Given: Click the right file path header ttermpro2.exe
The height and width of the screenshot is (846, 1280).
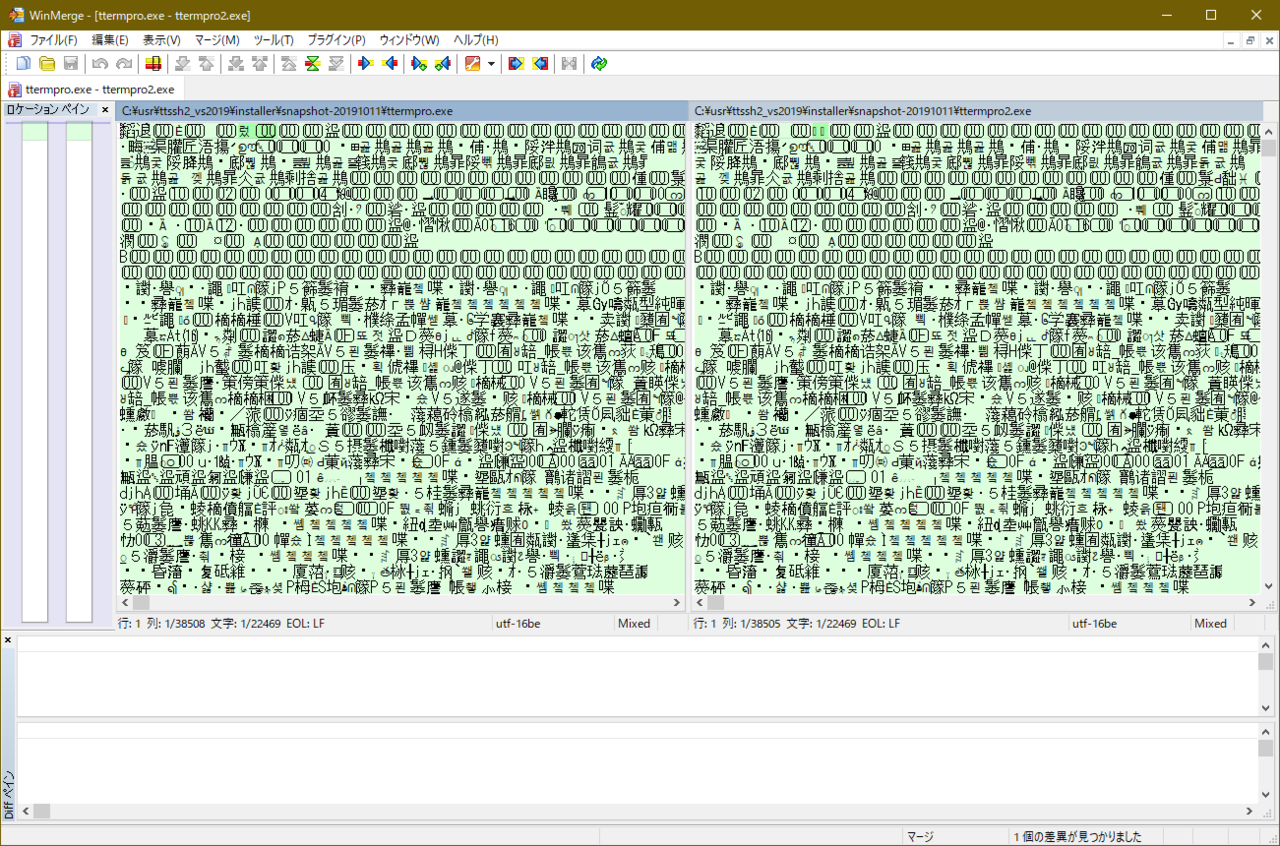Looking at the screenshot, I should pyautogui.click(x=977, y=111).
